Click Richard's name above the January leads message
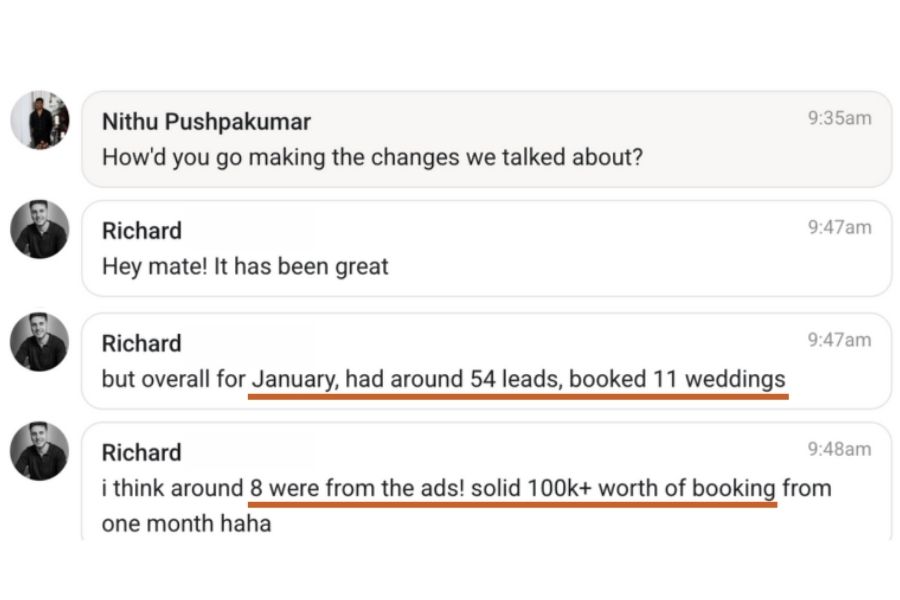 click(142, 343)
